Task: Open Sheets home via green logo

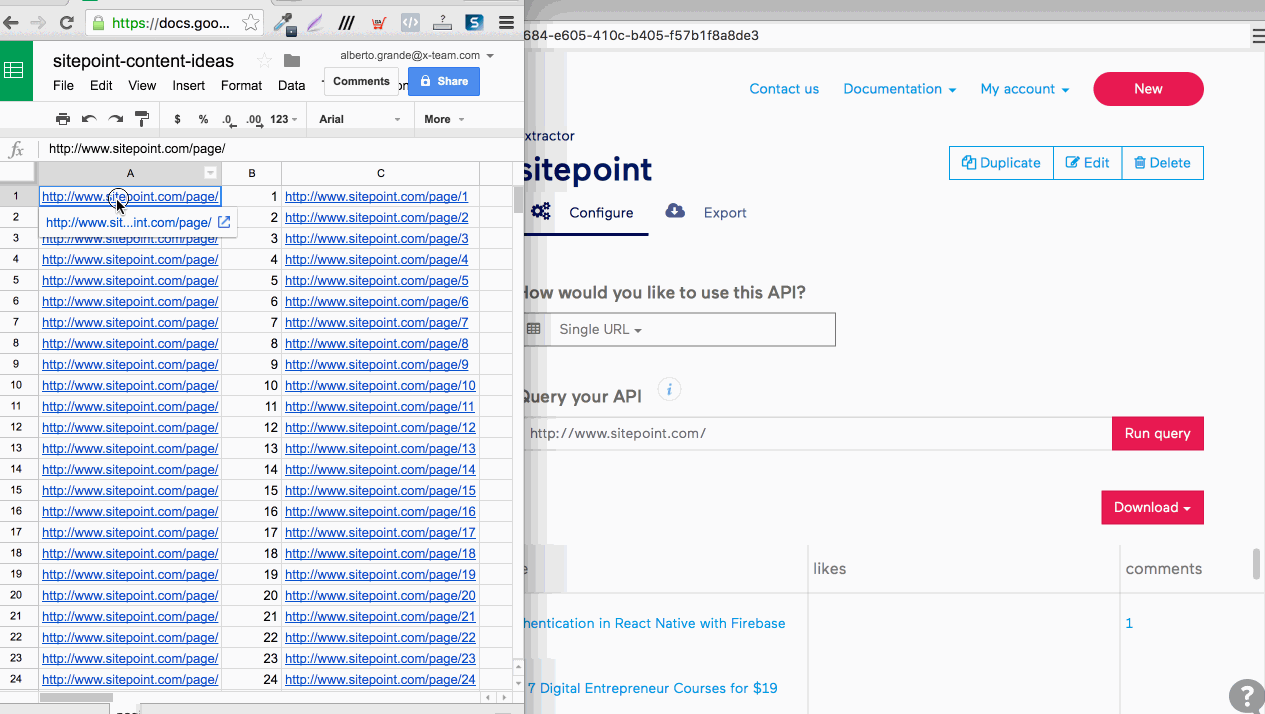Action: [15, 71]
